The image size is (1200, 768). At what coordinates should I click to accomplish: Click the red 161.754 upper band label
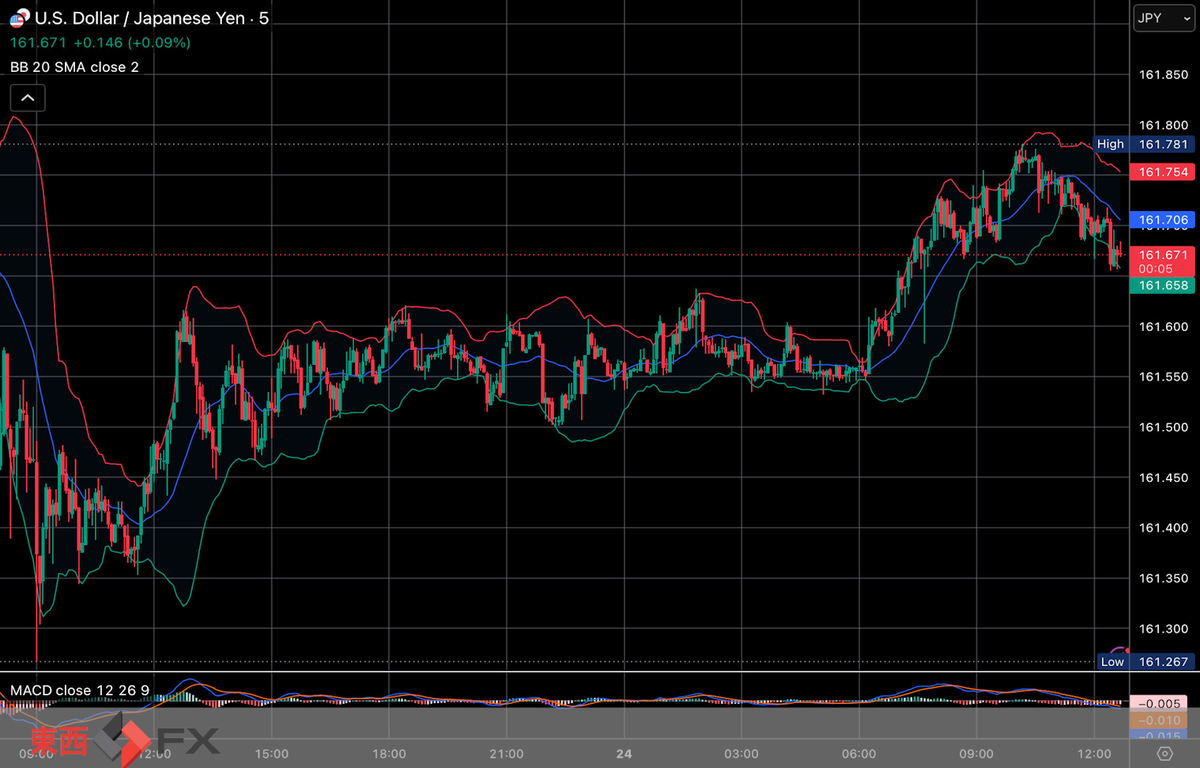1161,172
